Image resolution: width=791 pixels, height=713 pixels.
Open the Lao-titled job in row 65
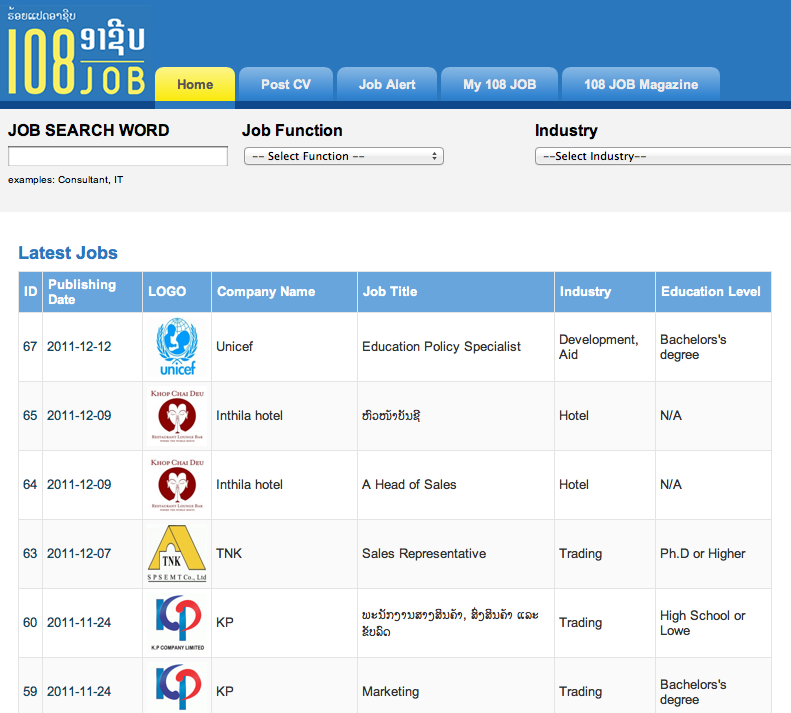[391, 416]
